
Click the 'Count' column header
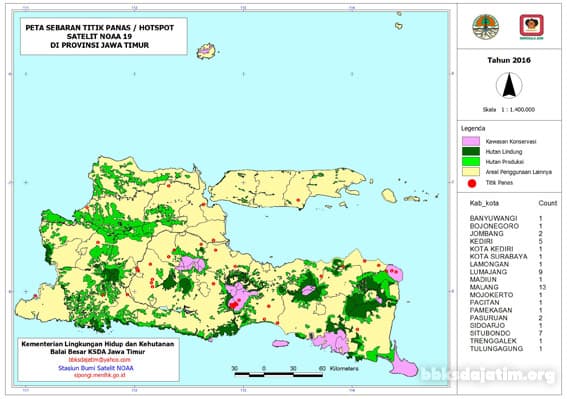coord(547,203)
